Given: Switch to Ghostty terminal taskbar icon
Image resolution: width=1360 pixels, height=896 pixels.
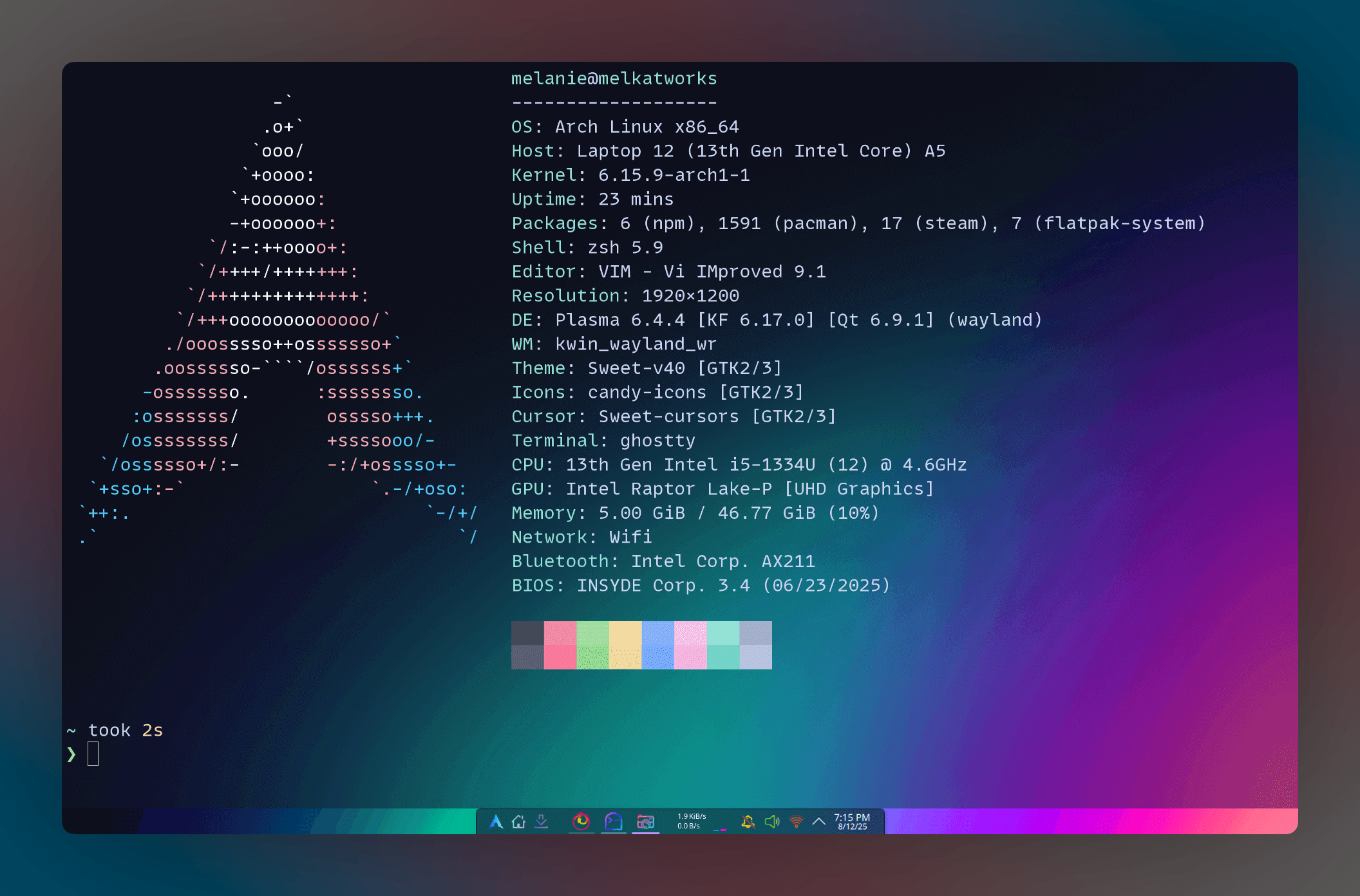Looking at the screenshot, I should pyautogui.click(x=614, y=821).
